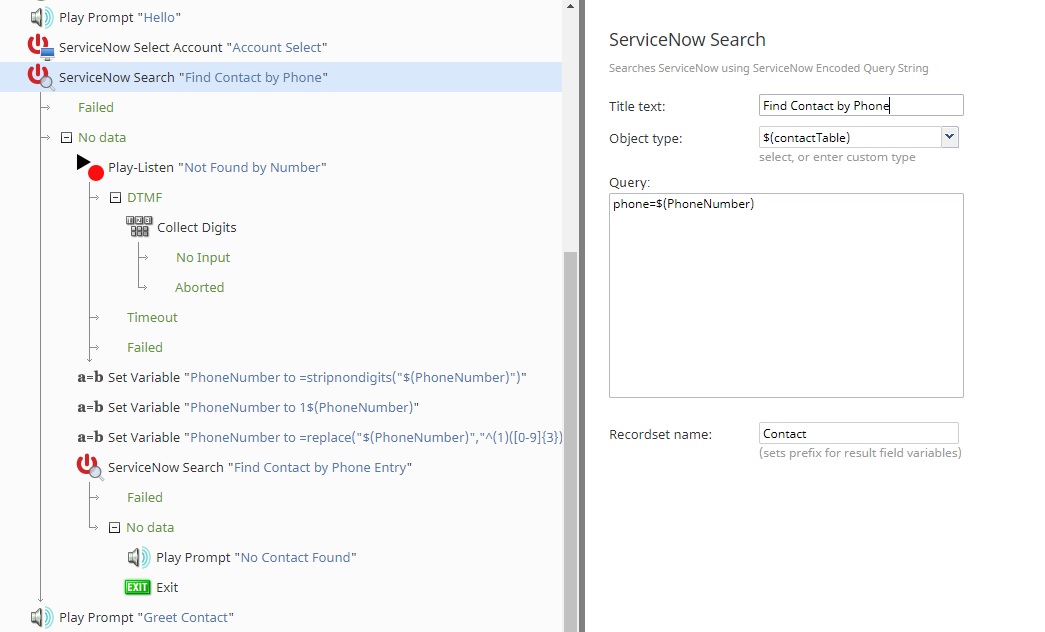Click the Greet Contact speaker icon
The image size is (1045, 632).
coord(41,617)
